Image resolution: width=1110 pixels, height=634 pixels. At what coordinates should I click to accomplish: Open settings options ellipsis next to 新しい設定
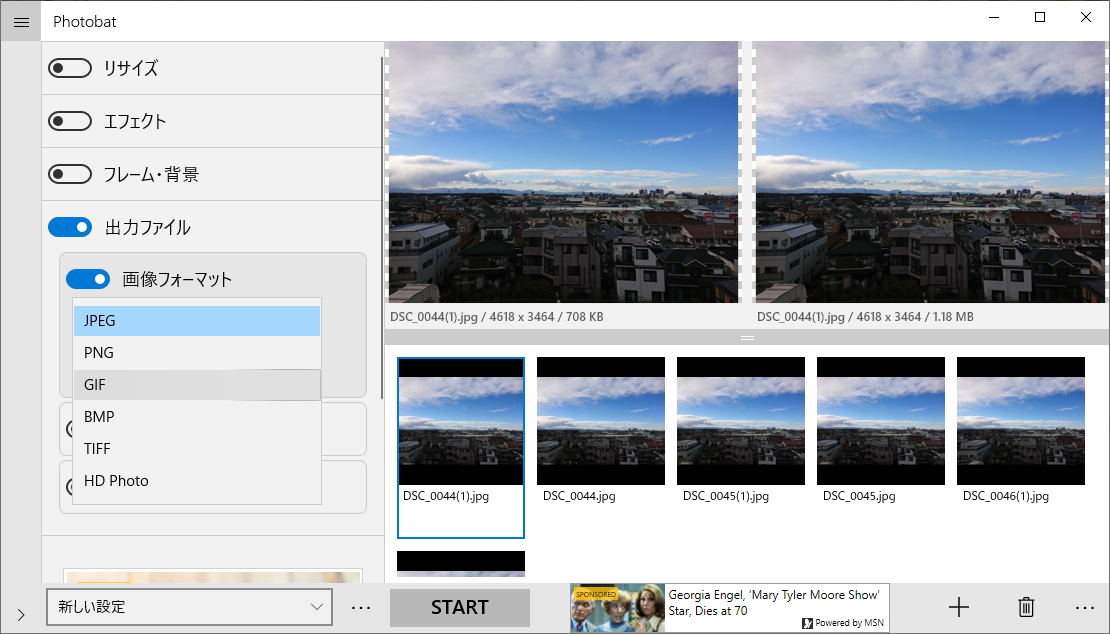coord(361,607)
